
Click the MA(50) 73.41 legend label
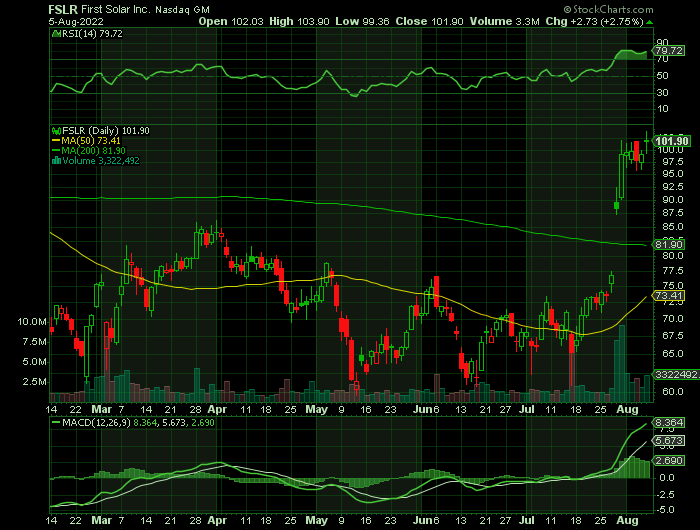coord(91,141)
